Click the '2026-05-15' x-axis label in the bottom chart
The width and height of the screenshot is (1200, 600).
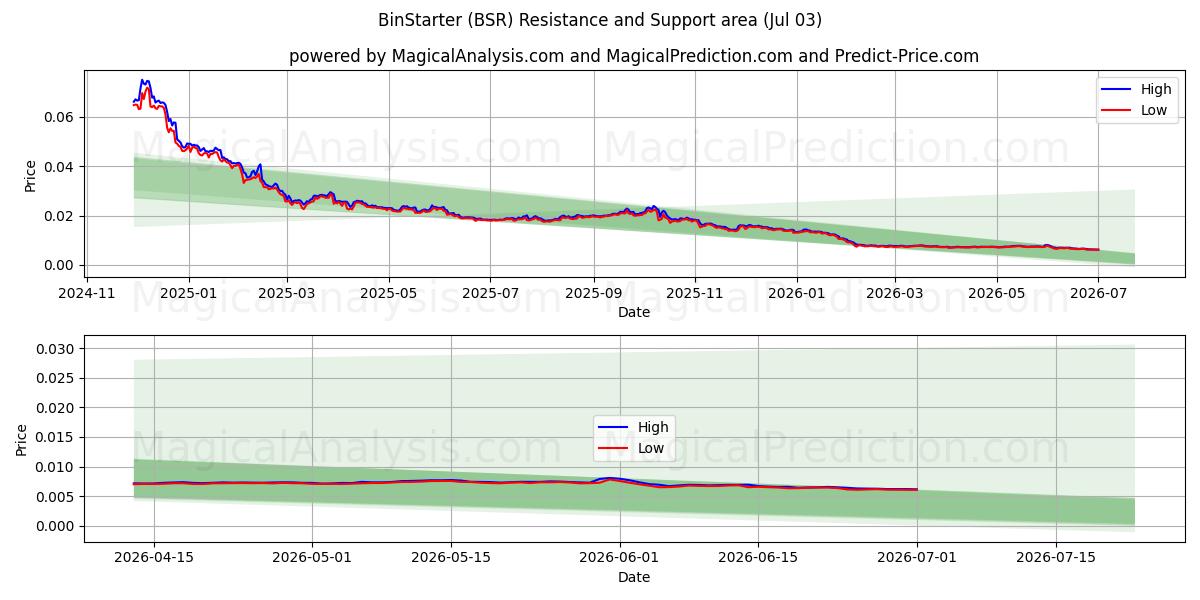(451, 558)
